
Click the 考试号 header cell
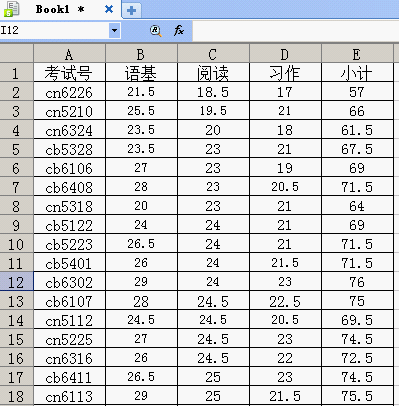click(69, 72)
